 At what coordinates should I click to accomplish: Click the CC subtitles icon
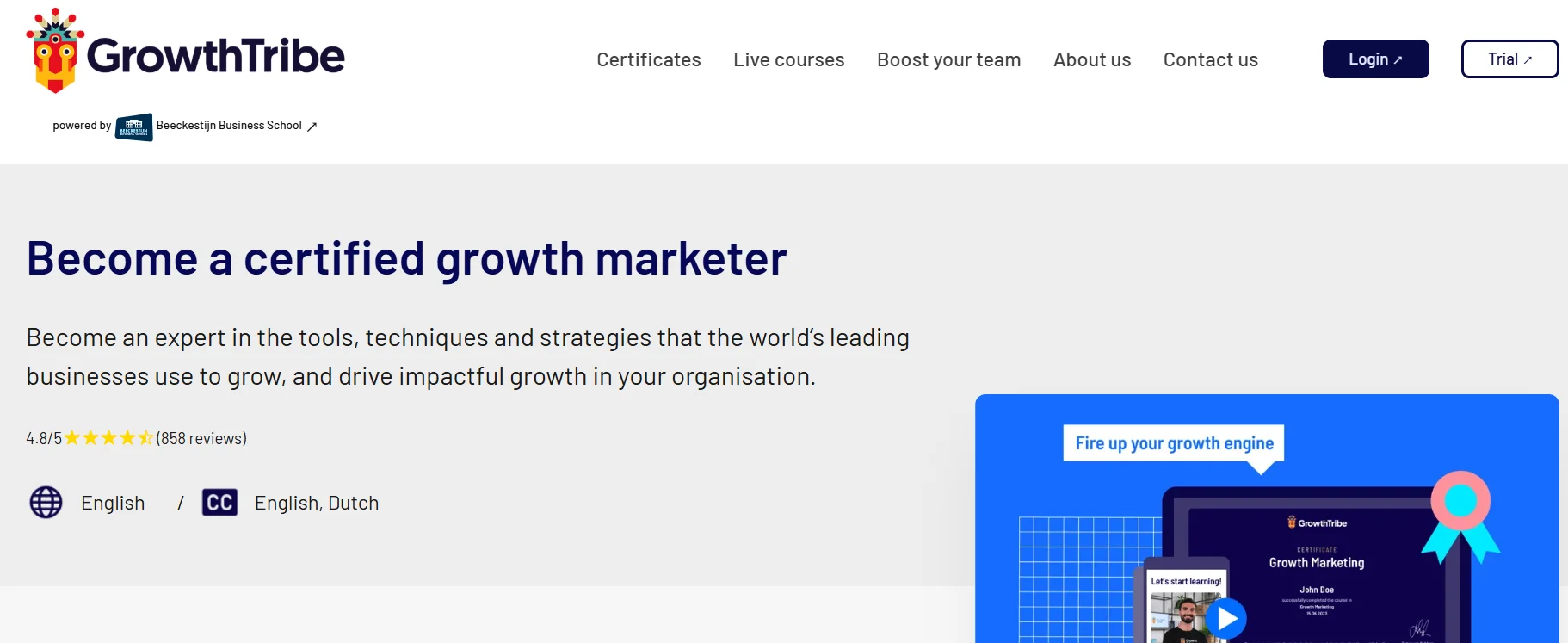click(219, 503)
